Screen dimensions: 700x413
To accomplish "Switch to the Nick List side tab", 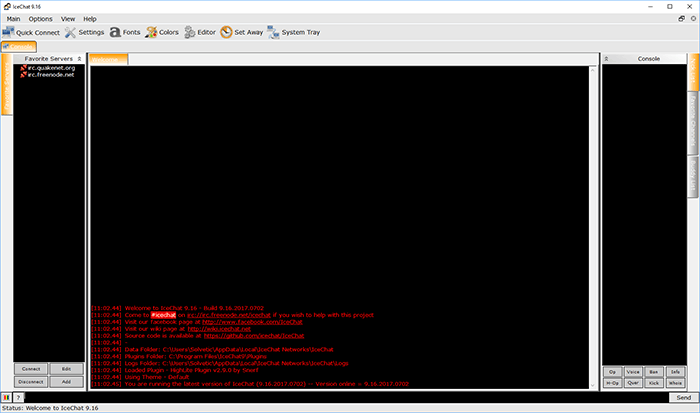I will coord(693,72).
